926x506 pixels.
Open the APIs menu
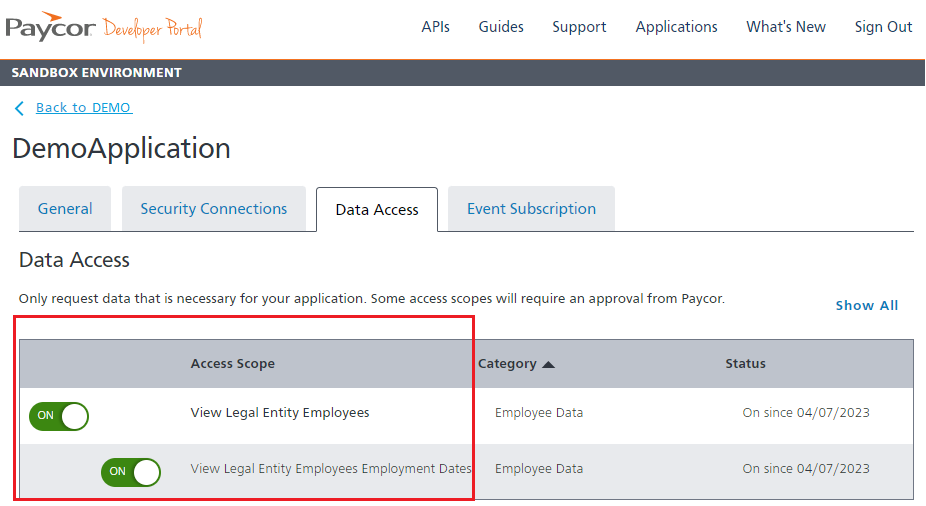click(435, 27)
